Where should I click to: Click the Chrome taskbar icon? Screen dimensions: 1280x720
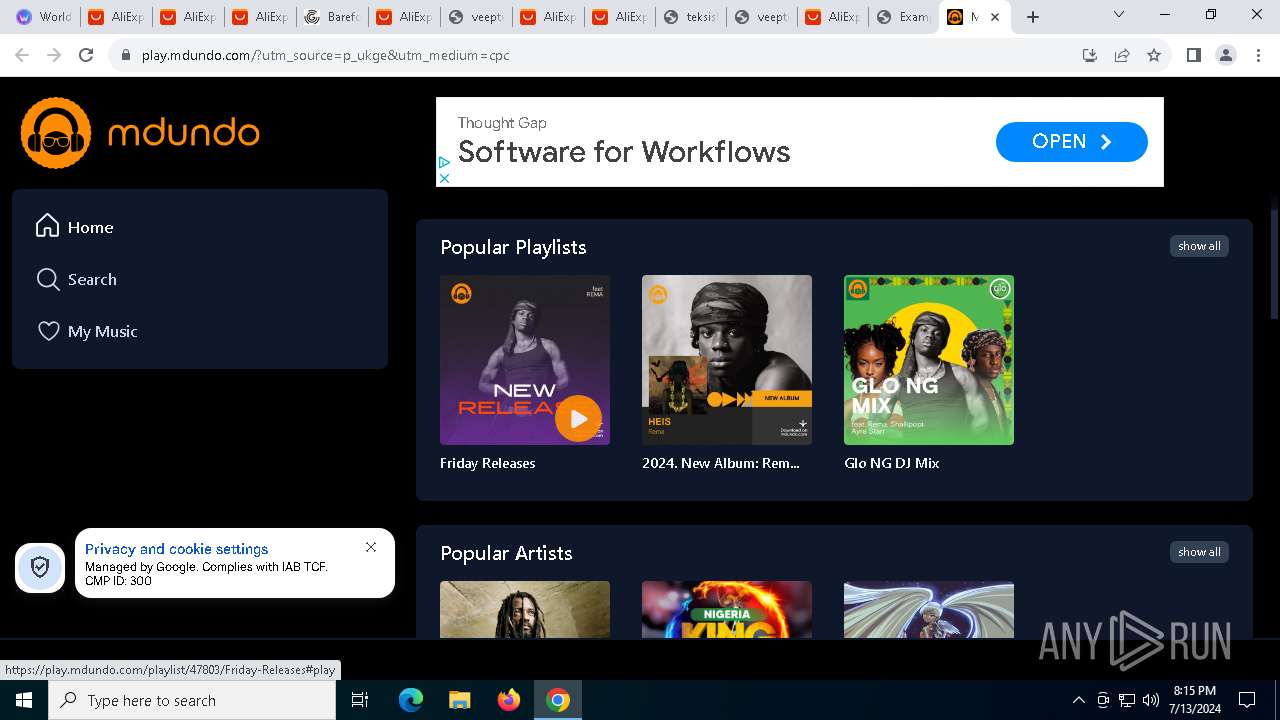(x=558, y=700)
